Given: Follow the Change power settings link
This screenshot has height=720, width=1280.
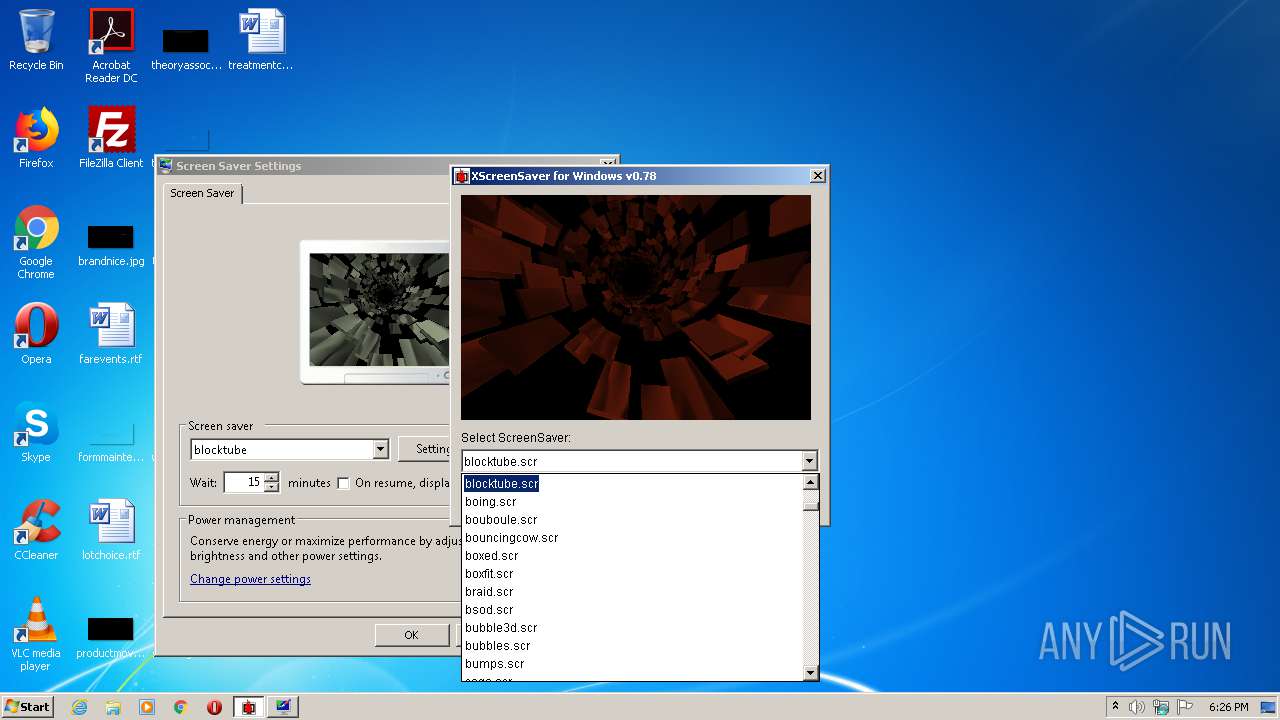Looking at the screenshot, I should coord(250,579).
